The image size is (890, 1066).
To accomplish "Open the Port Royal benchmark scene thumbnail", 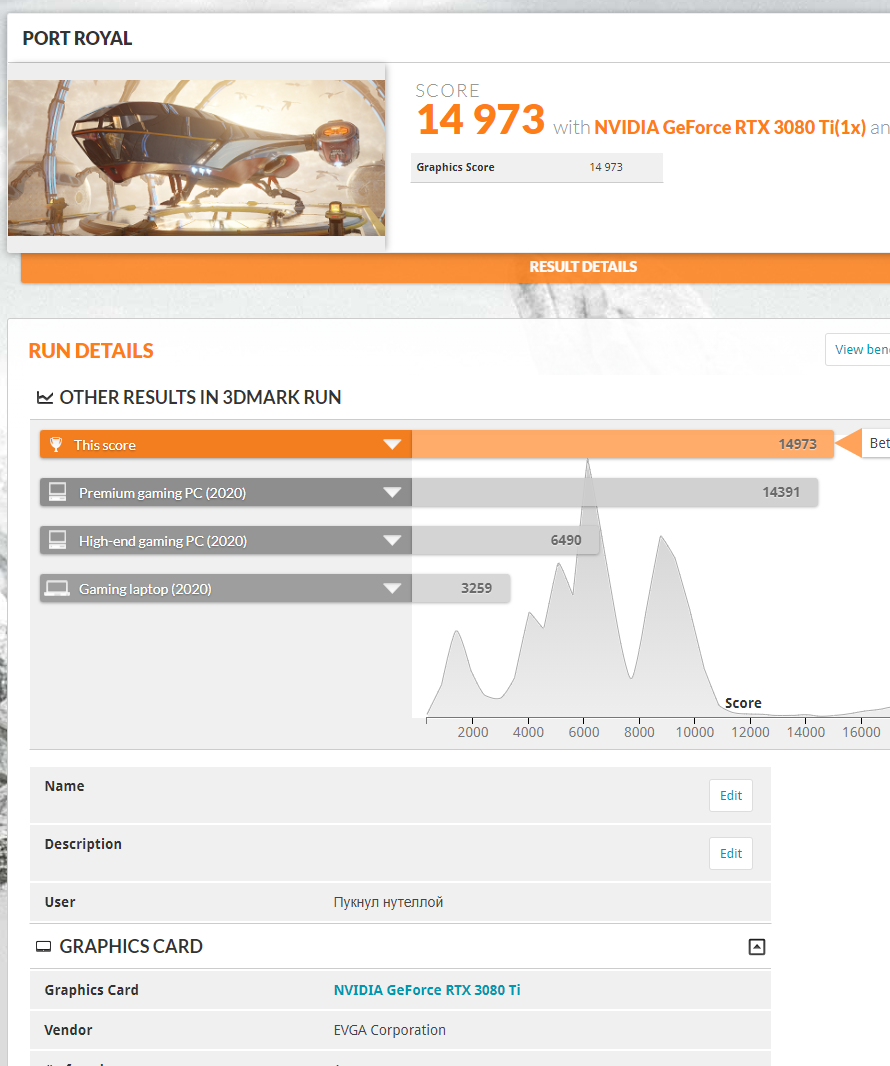I will pos(196,158).
